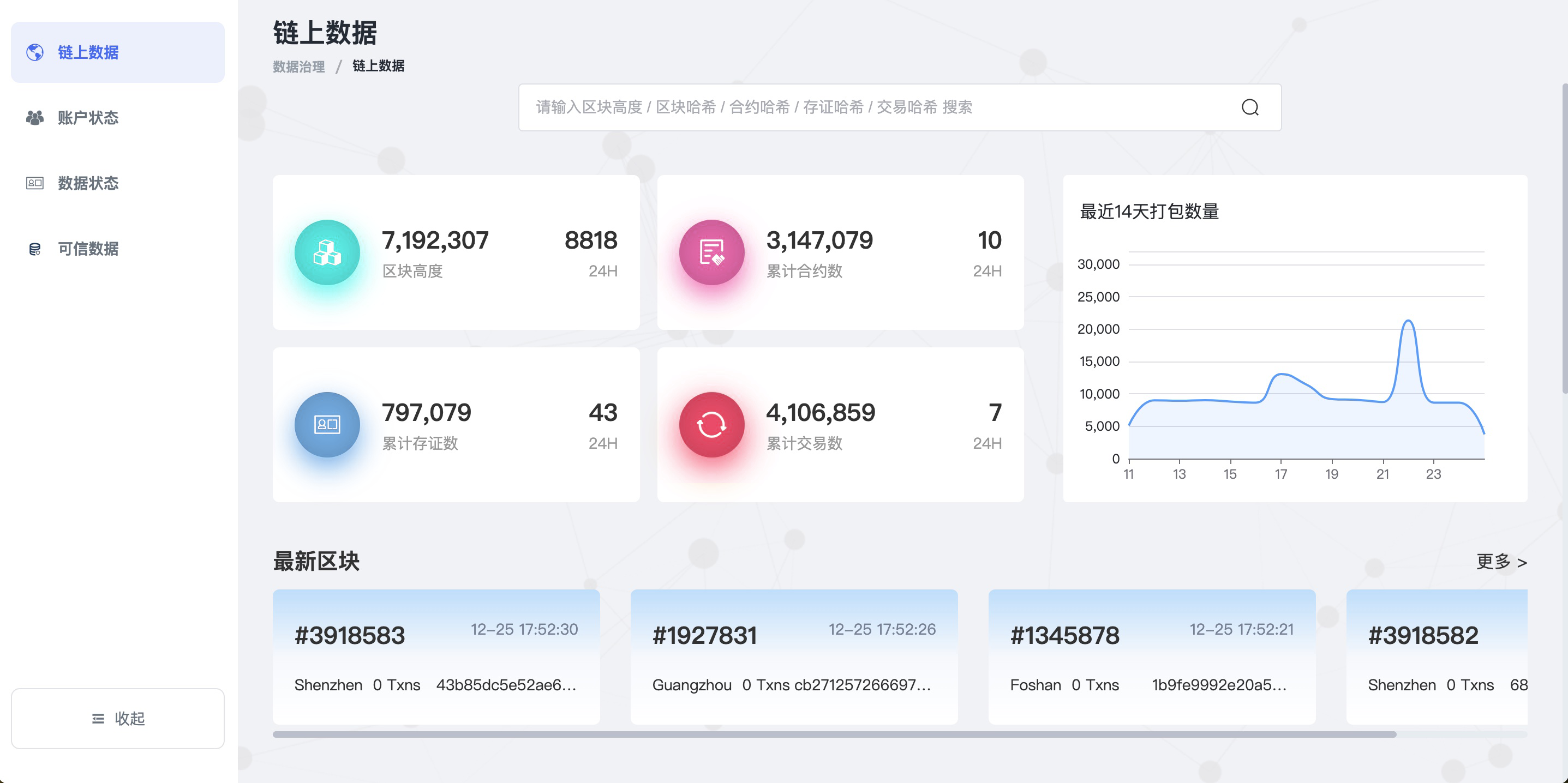Focus the block hash search field
The height and width of the screenshot is (783, 1568).
pyautogui.click(x=852, y=107)
